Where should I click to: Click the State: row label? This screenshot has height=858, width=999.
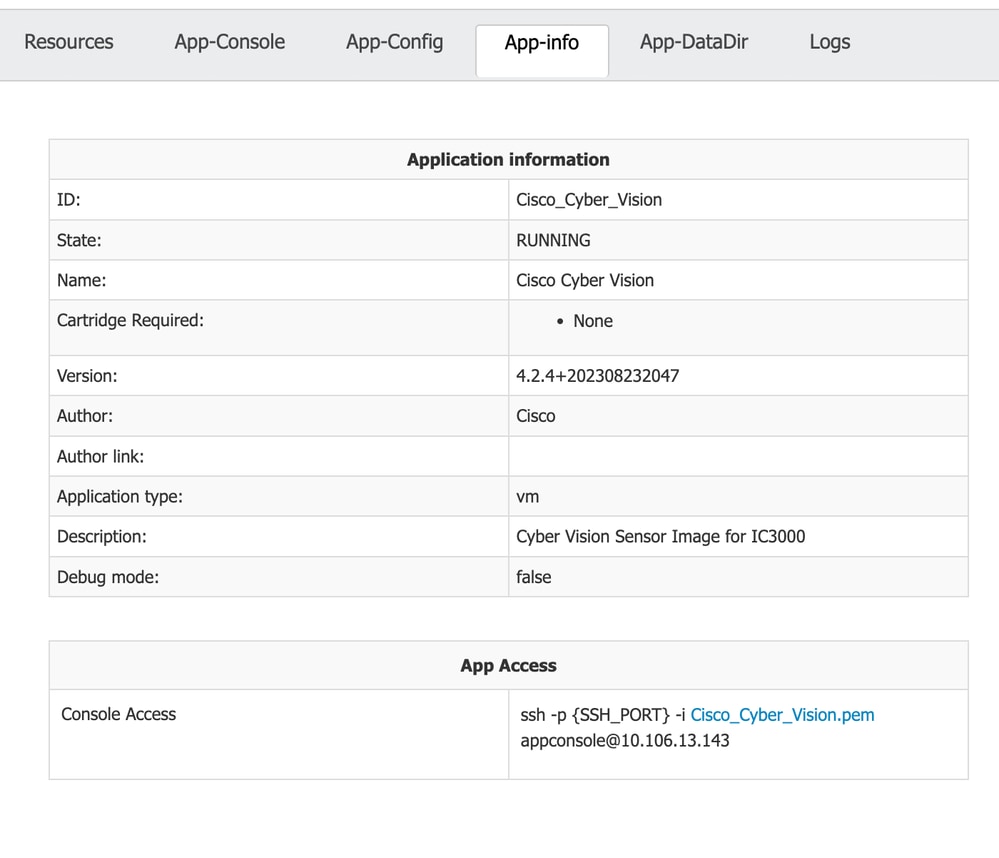[x=79, y=240]
